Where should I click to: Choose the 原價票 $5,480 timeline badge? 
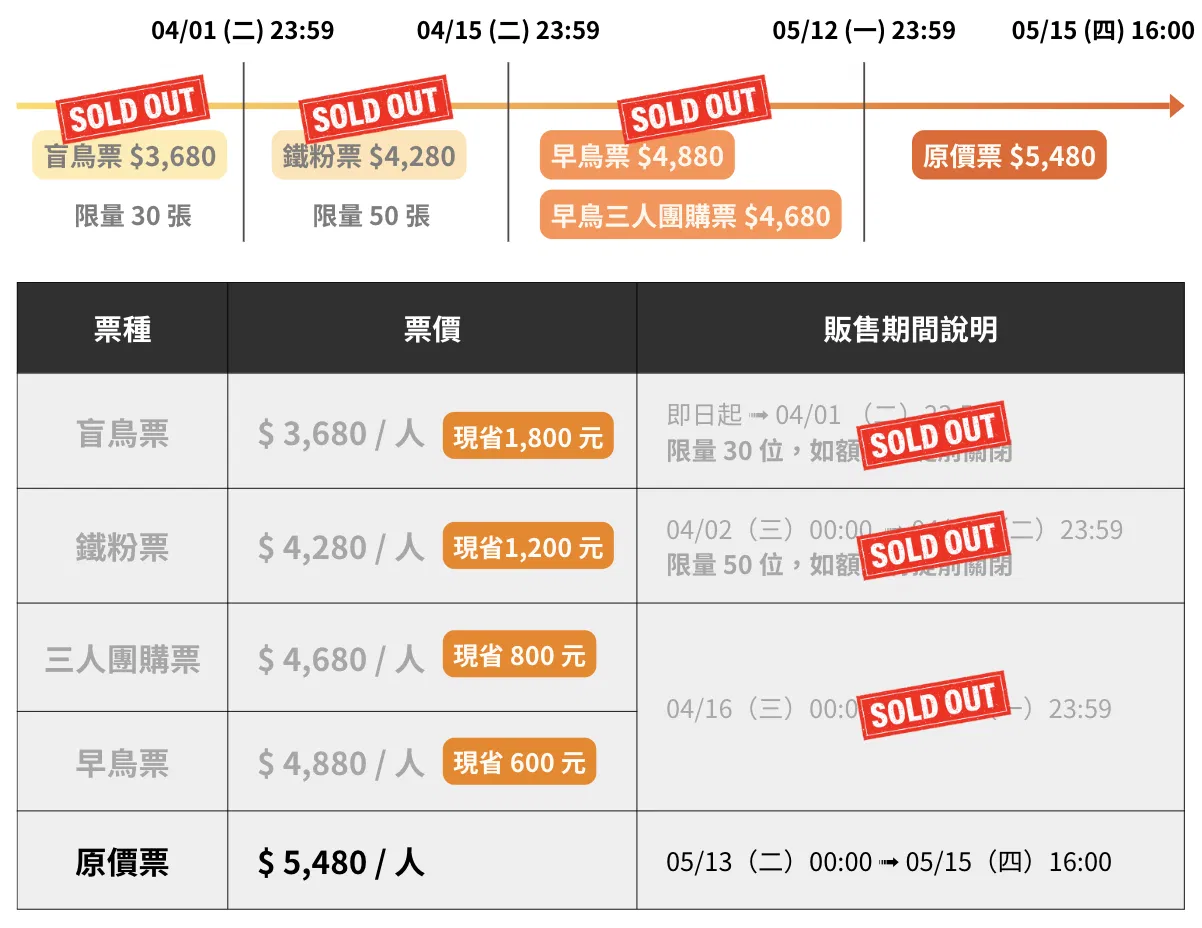click(1009, 156)
